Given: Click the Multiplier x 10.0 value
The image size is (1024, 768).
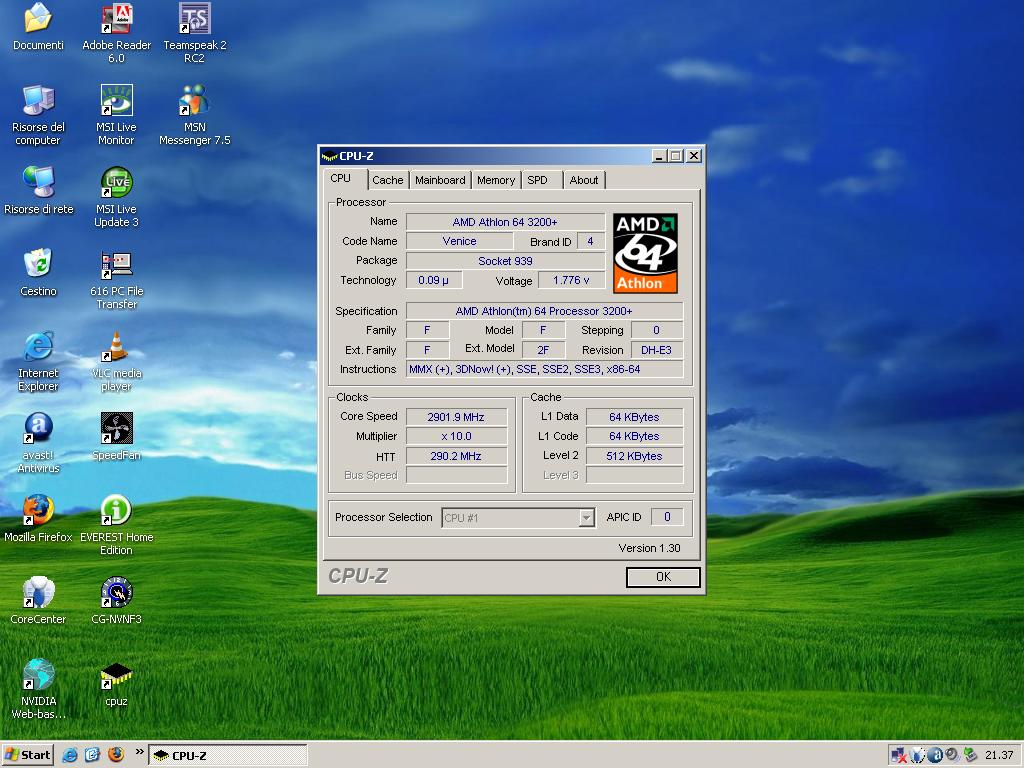Looking at the screenshot, I should pyautogui.click(x=456, y=436).
